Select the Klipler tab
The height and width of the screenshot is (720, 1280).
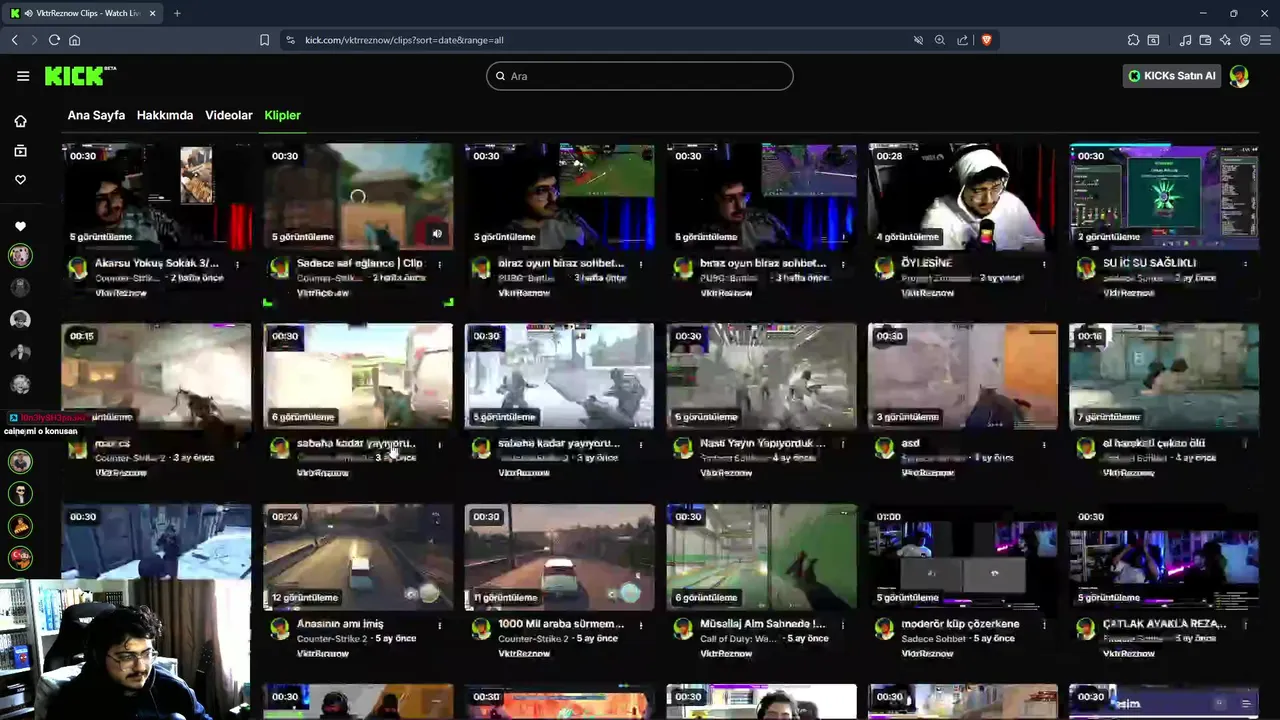click(x=282, y=115)
